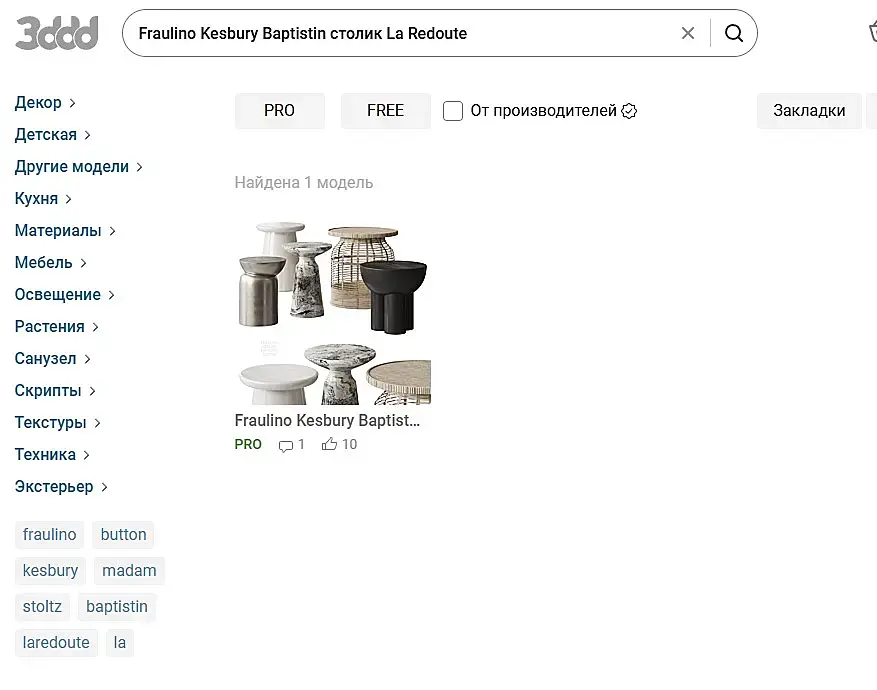This screenshot has height=690, width=877.
Task: Click the thumbs-up likes icon
Action: pos(329,444)
